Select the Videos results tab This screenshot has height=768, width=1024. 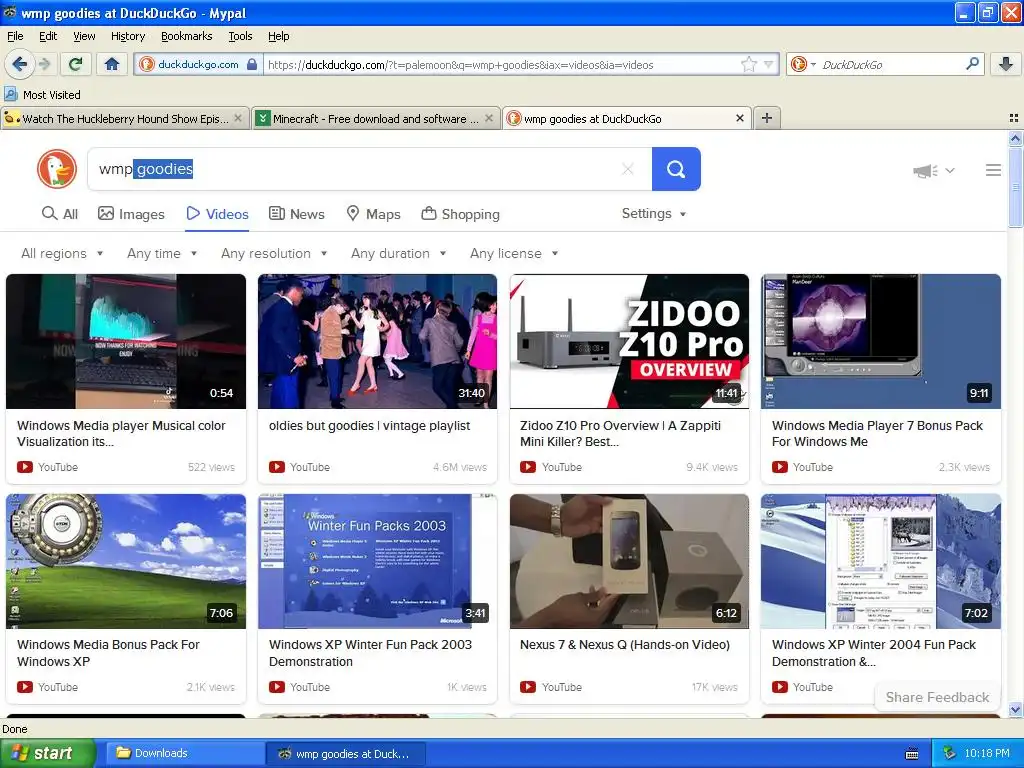[217, 214]
